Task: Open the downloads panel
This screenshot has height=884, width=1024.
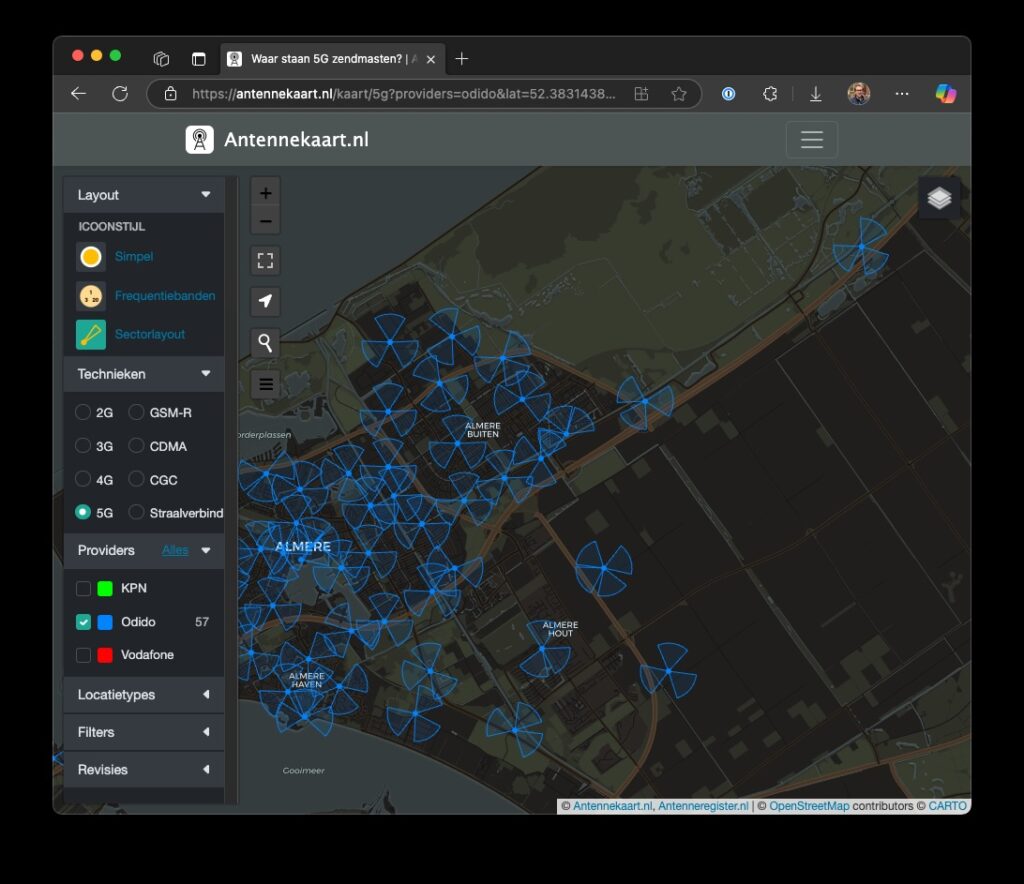Action: point(816,94)
